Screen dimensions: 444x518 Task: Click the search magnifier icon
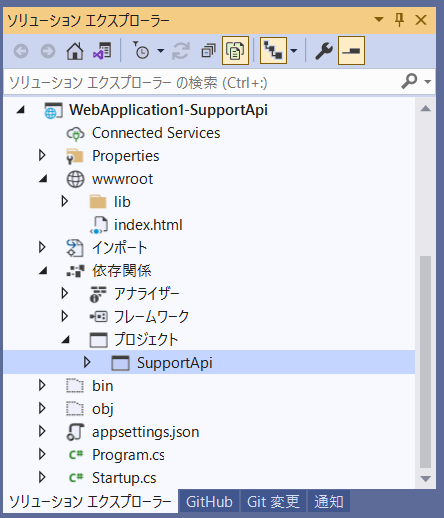click(409, 81)
